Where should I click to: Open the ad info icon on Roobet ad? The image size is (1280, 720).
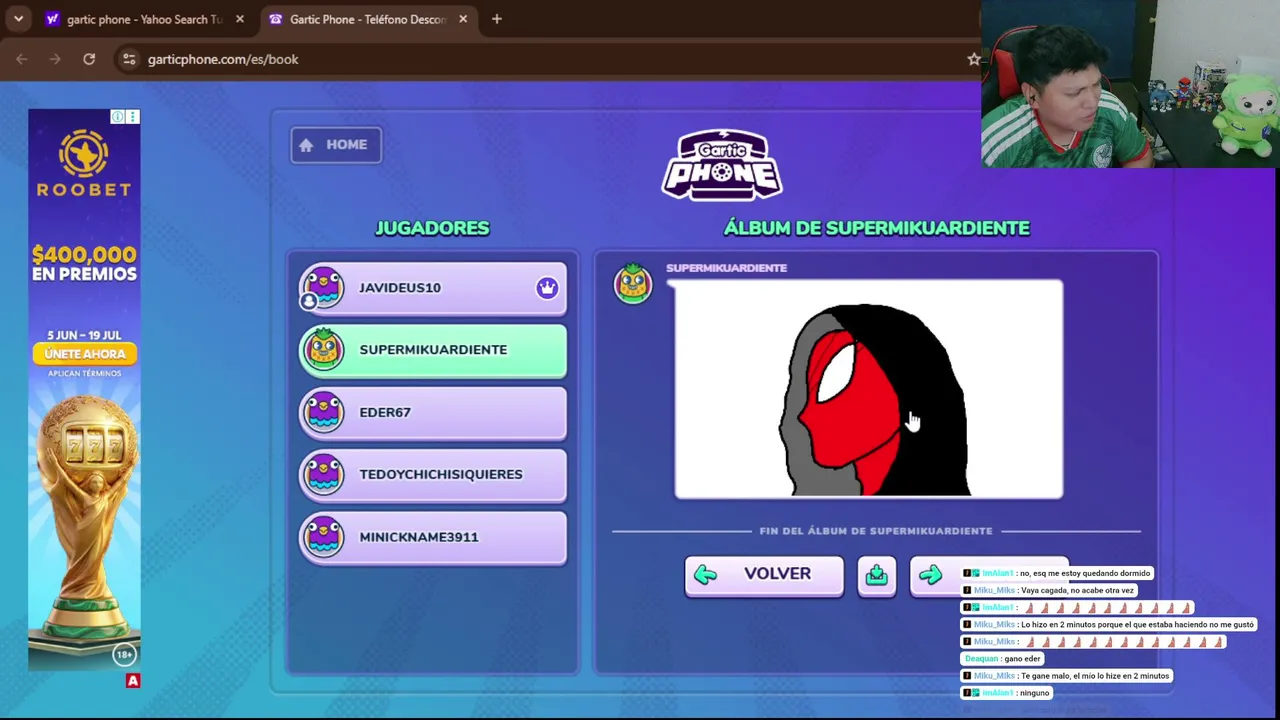[118, 117]
